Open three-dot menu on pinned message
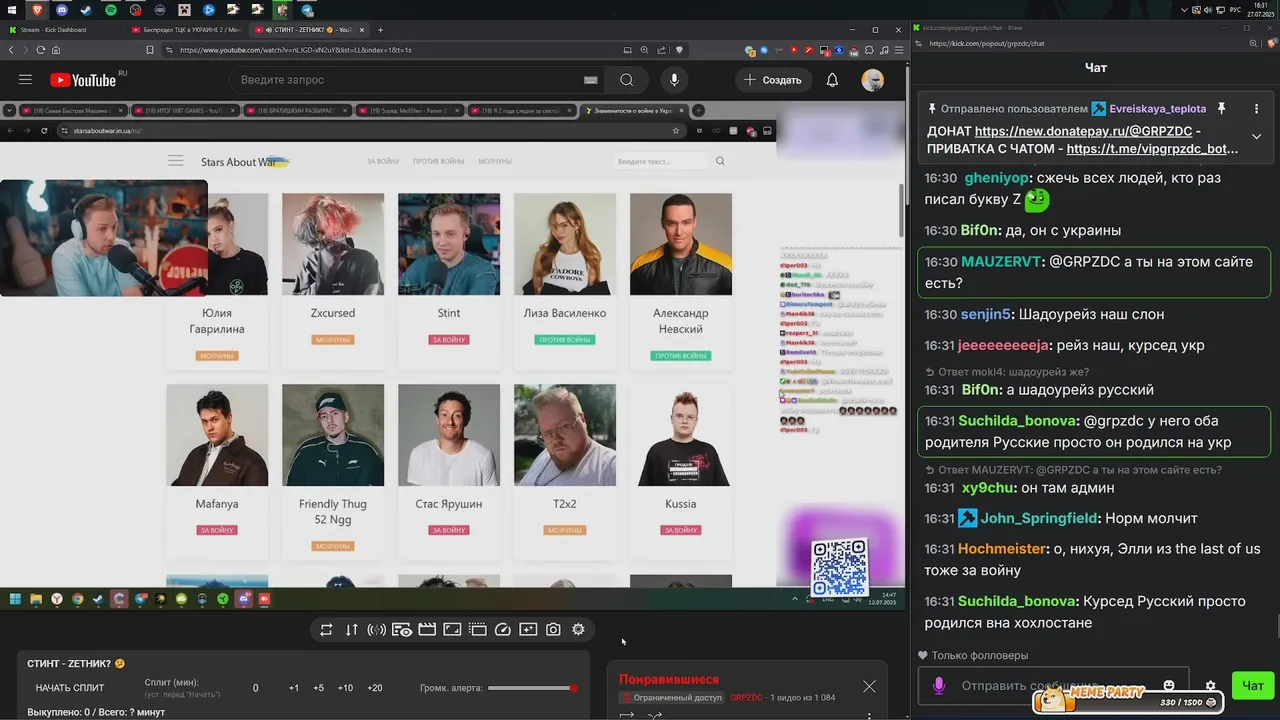The height and width of the screenshot is (720, 1280). click(1256, 108)
